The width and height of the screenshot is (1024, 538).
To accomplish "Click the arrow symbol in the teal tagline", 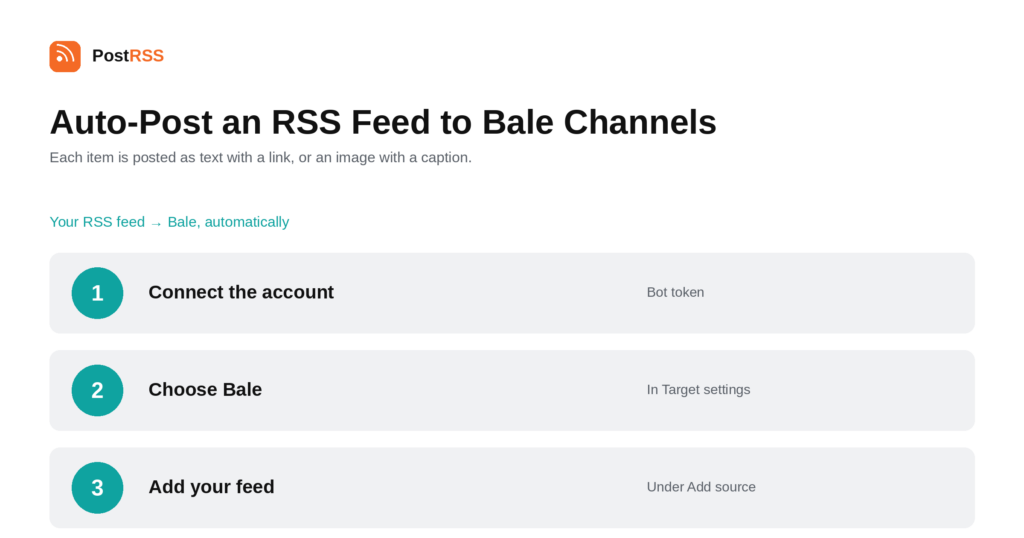I will (156, 223).
